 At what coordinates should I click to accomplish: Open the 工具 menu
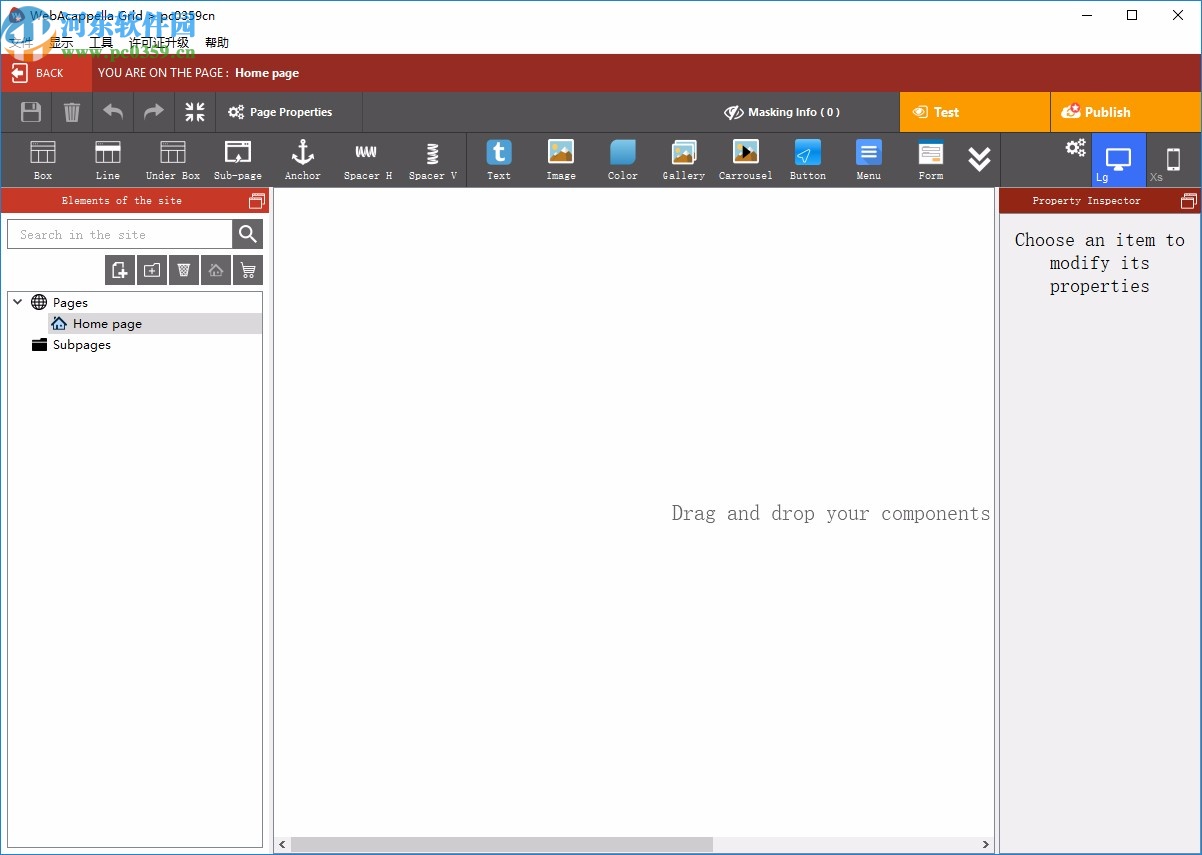coord(101,43)
